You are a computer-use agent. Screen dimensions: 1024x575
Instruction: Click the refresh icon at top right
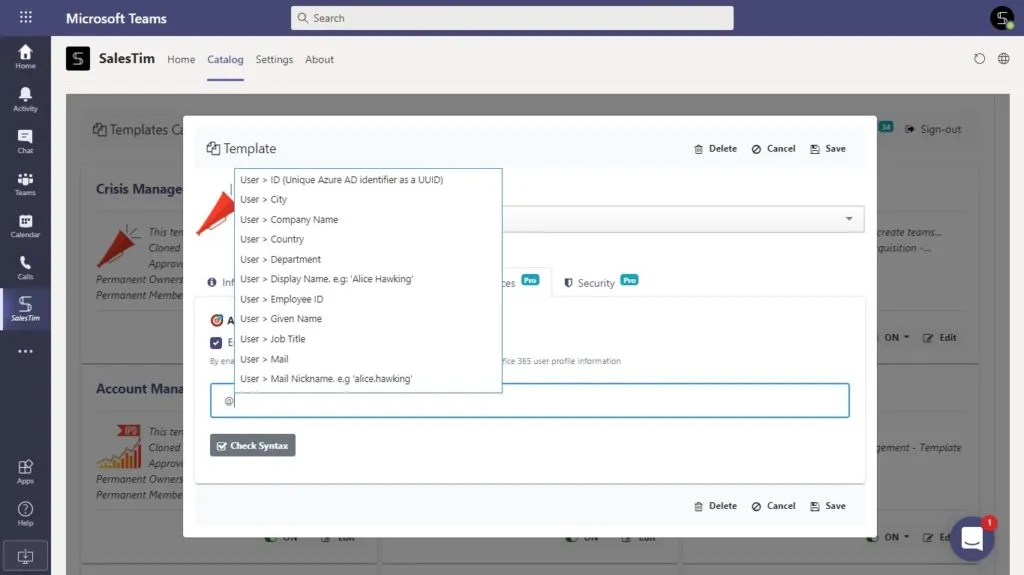click(x=979, y=59)
